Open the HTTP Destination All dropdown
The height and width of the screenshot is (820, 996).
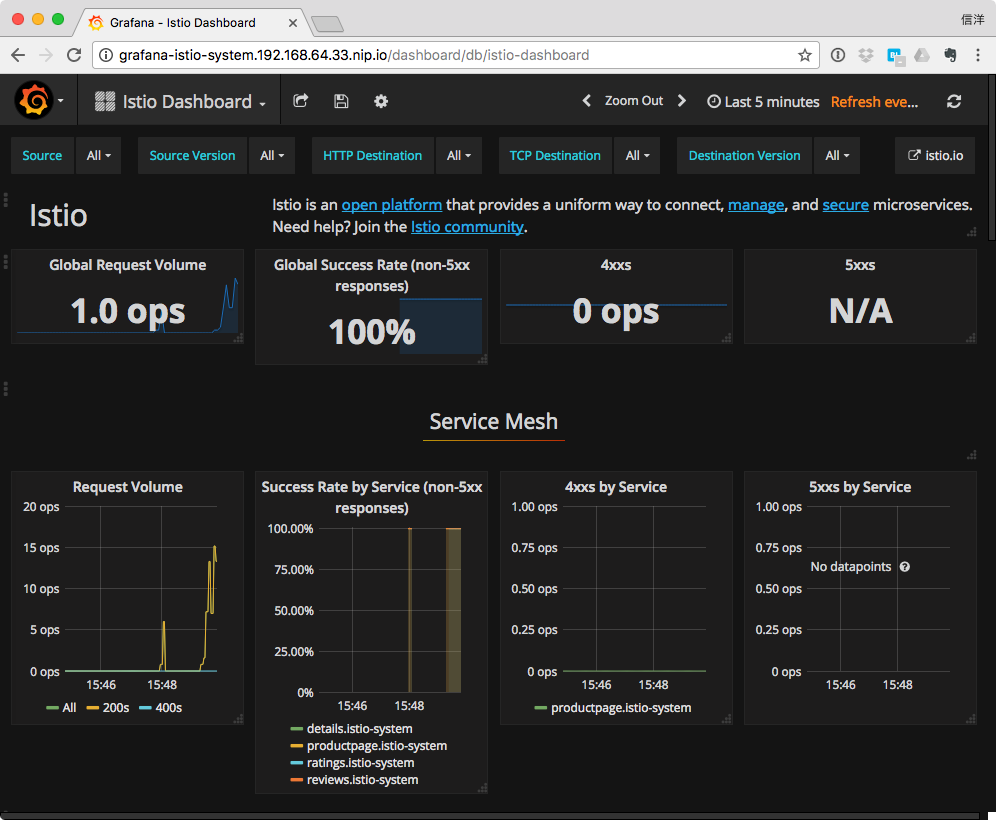(x=459, y=156)
